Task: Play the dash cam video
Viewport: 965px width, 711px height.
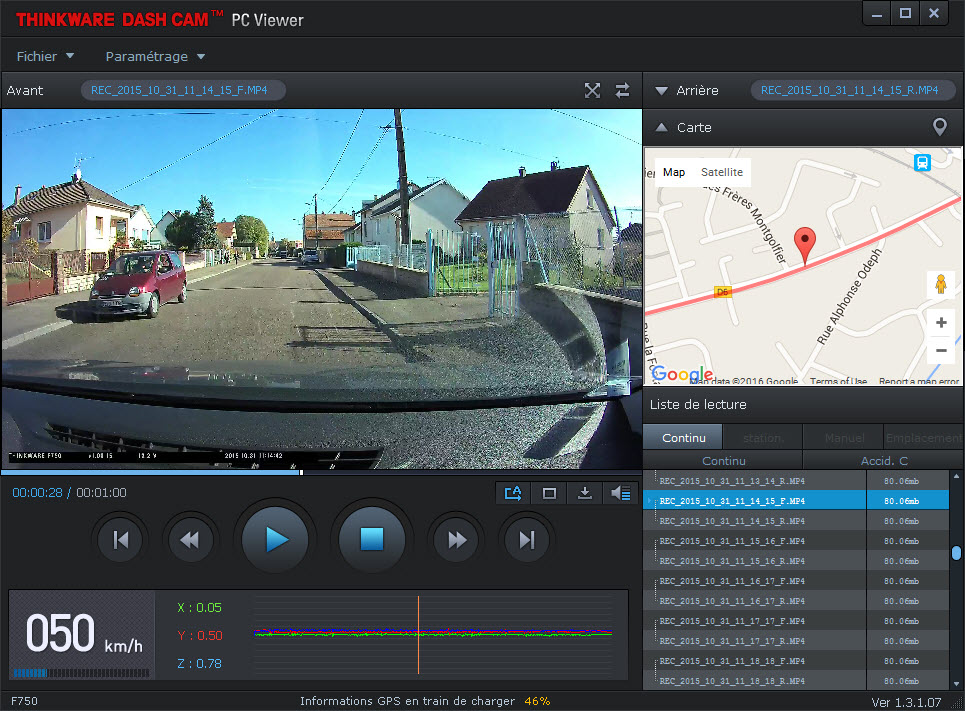Action: 275,540
